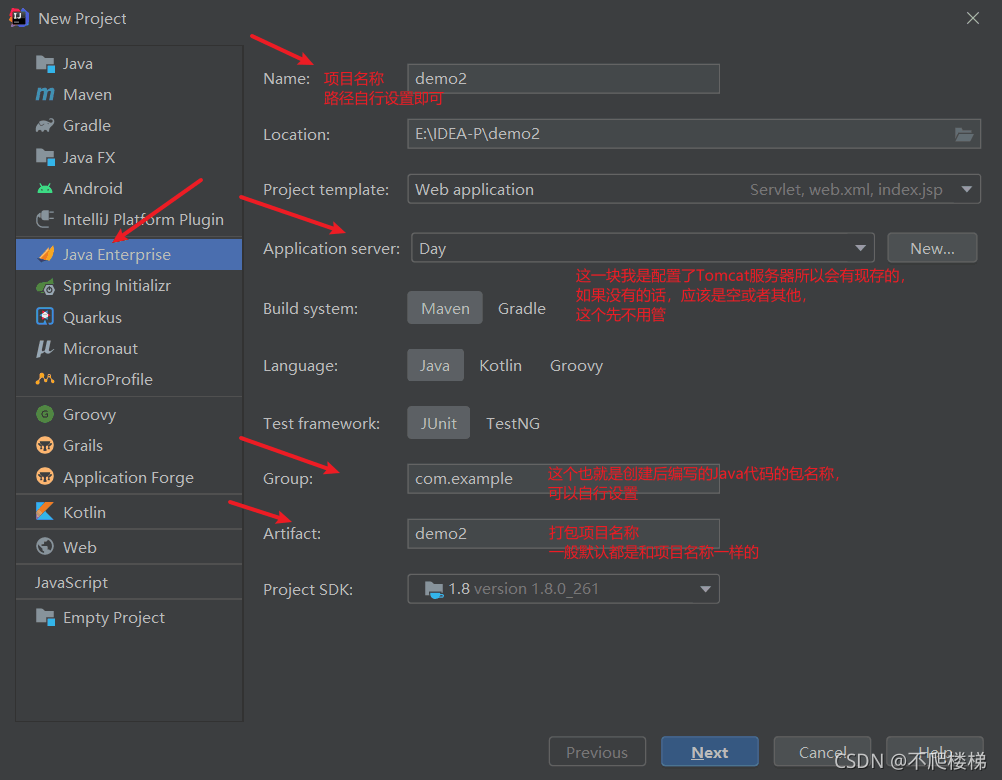This screenshot has height=780, width=1002.
Task: Click the Application Forge icon
Action: pyautogui.click(x=45, y=477)
